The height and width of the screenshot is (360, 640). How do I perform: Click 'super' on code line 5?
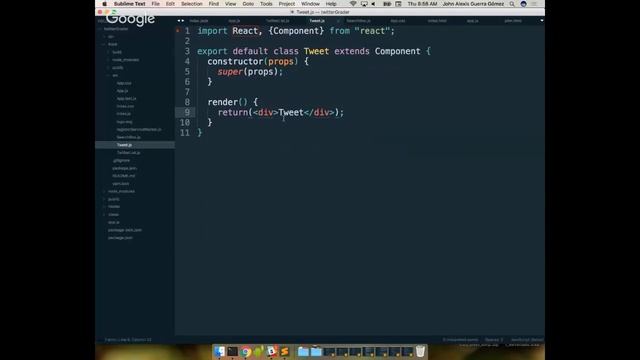(x=230, y=72)
